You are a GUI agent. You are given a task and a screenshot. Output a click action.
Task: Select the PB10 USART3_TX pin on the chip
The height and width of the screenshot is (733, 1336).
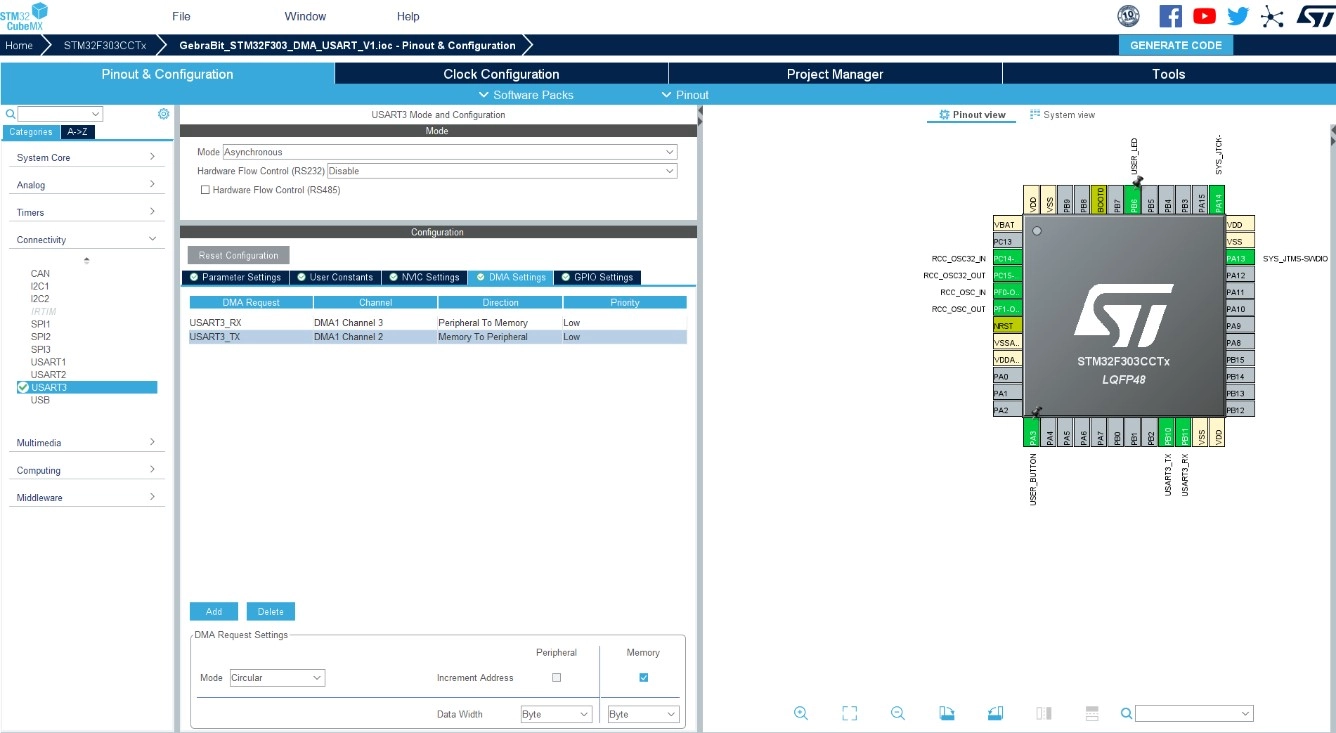[x=1167, y=432]
